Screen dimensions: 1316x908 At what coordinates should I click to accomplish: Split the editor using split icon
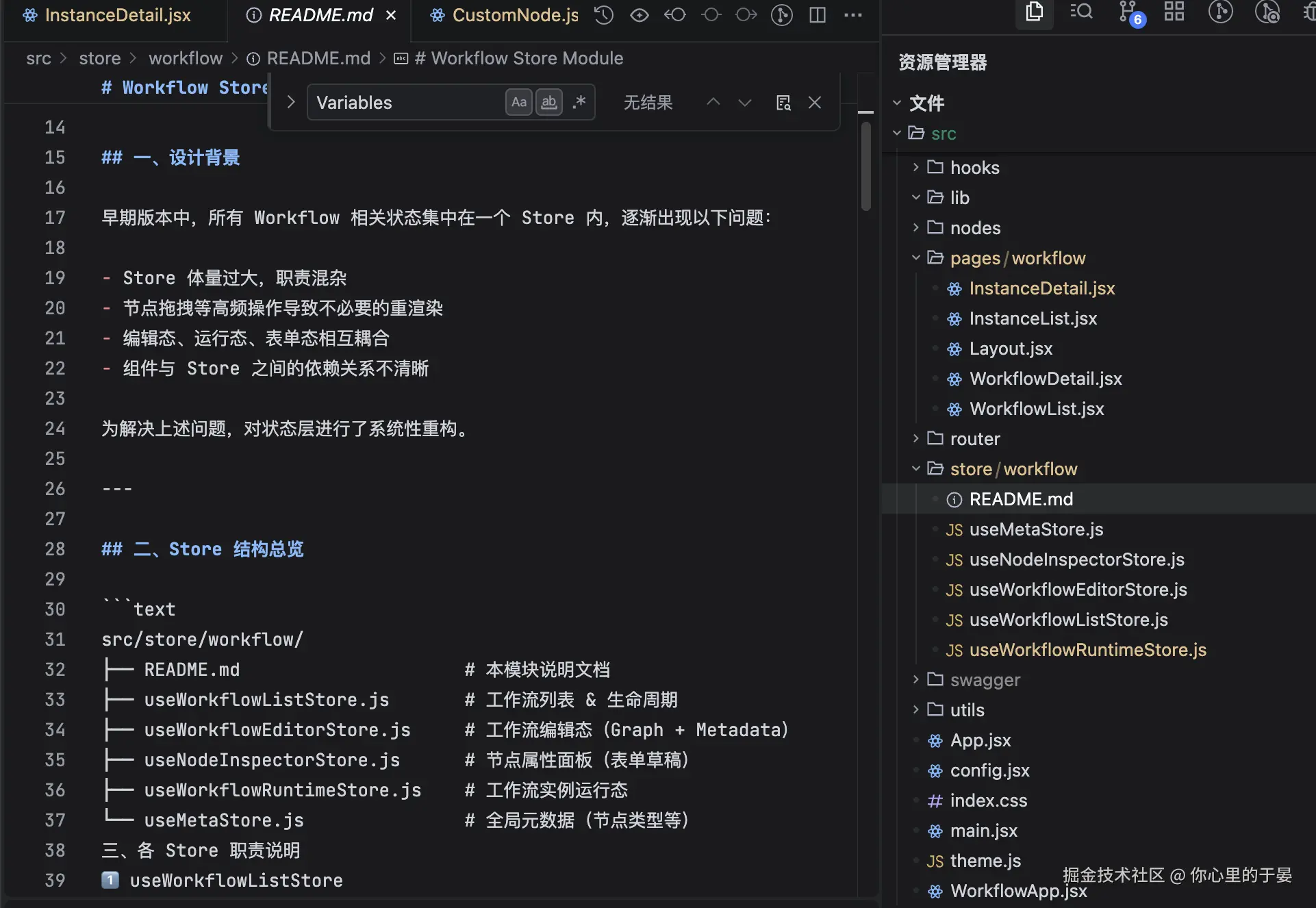817,14
